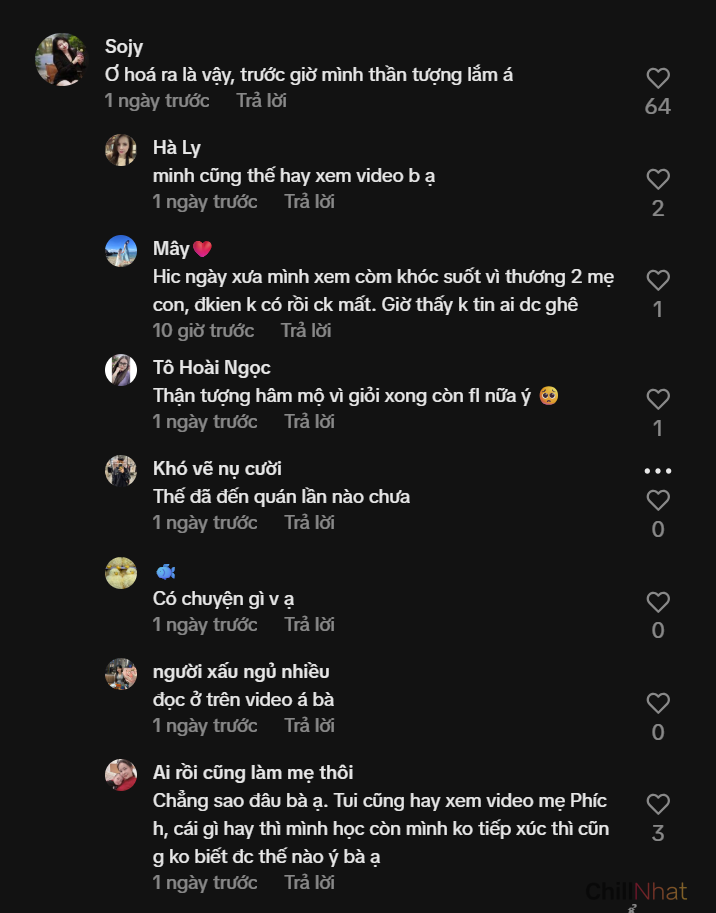The height and width of the screenshot is (913, 716).
Task: Heart người xấu ngủ nhiều's reply
Action: (657, 703)
